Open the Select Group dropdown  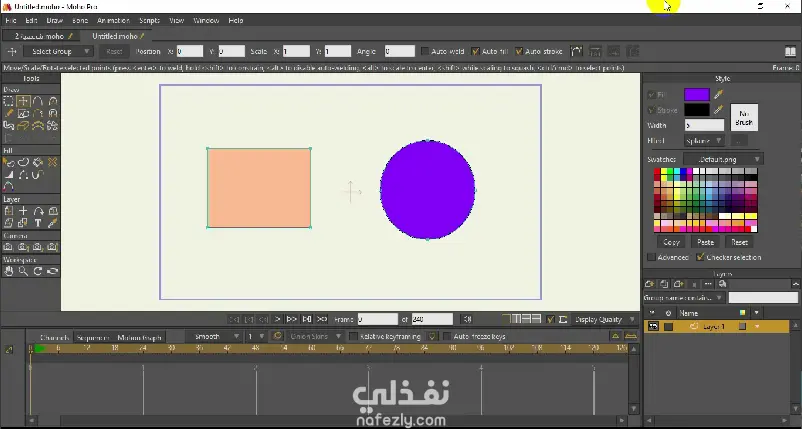(x=57, y=51)
